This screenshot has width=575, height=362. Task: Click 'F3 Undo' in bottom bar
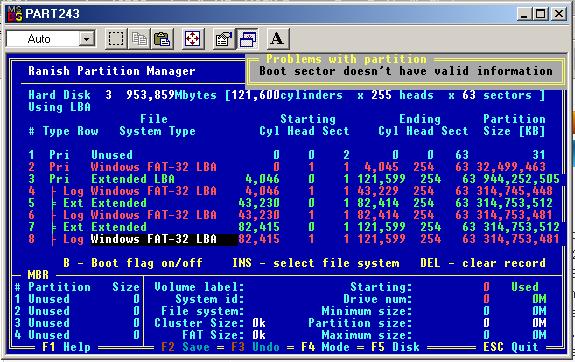(x=255, y=347)
